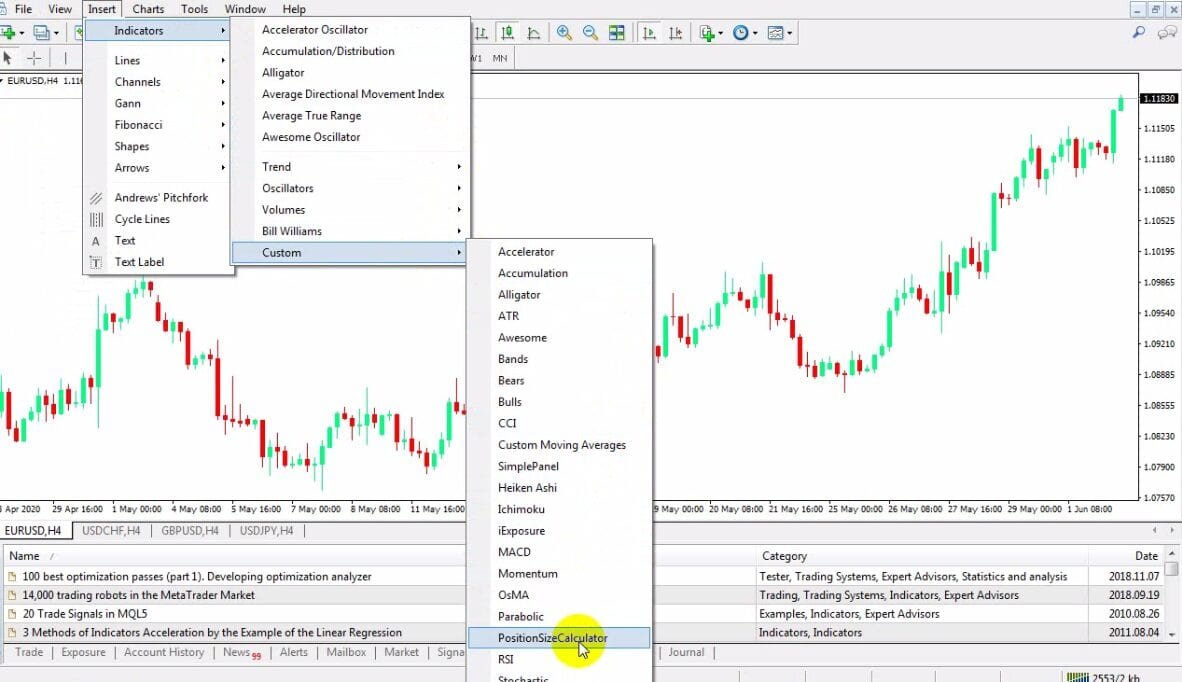Sort articles by the Date column header
Screen dimensions: 1182x682
tap(1145, 556)
